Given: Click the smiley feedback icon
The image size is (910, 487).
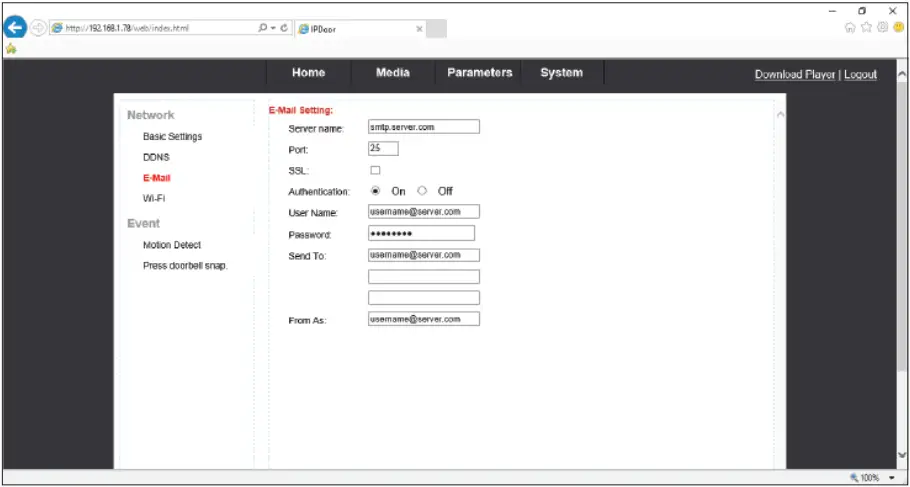Looking at the screenshot, I should pyautogui.click(x=899, y=27).
